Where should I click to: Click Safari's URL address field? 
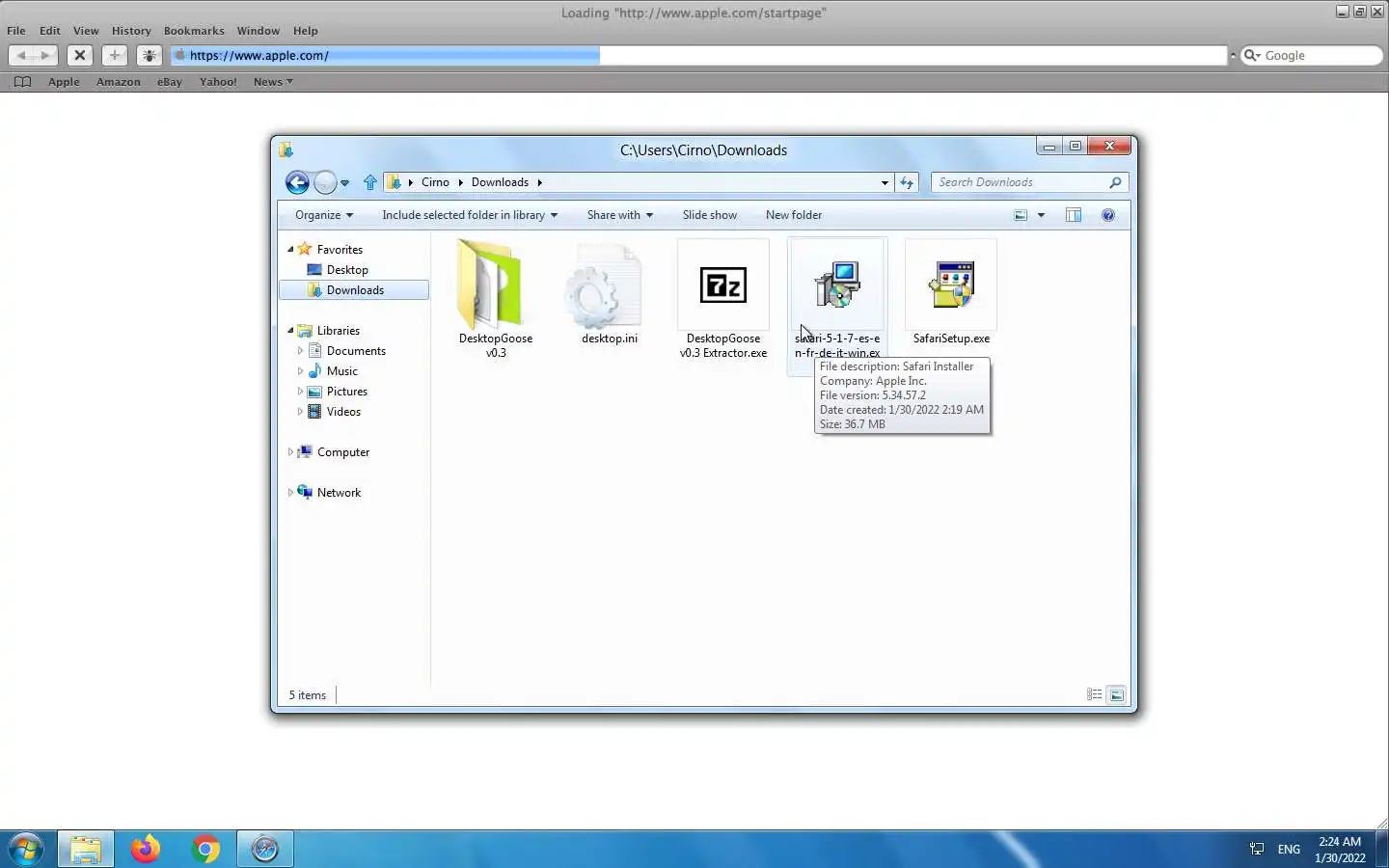pos(699,56)
